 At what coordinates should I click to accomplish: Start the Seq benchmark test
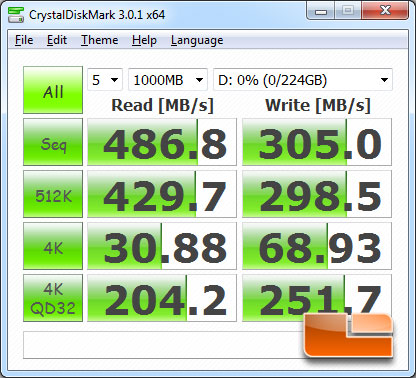53,142
